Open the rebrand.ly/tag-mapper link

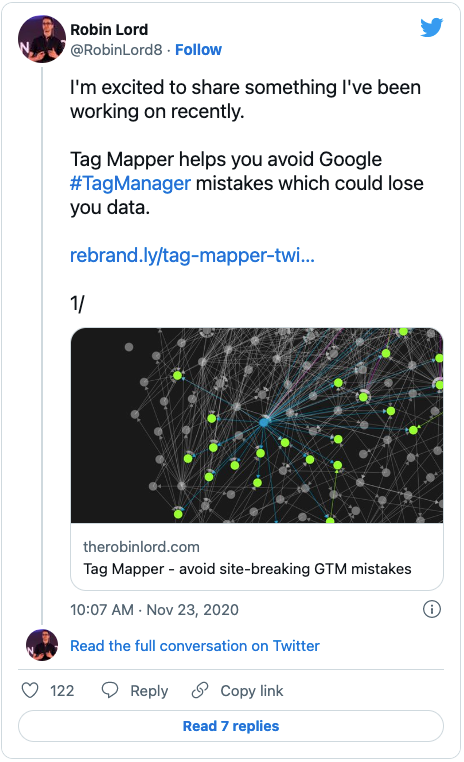point(192,255)
